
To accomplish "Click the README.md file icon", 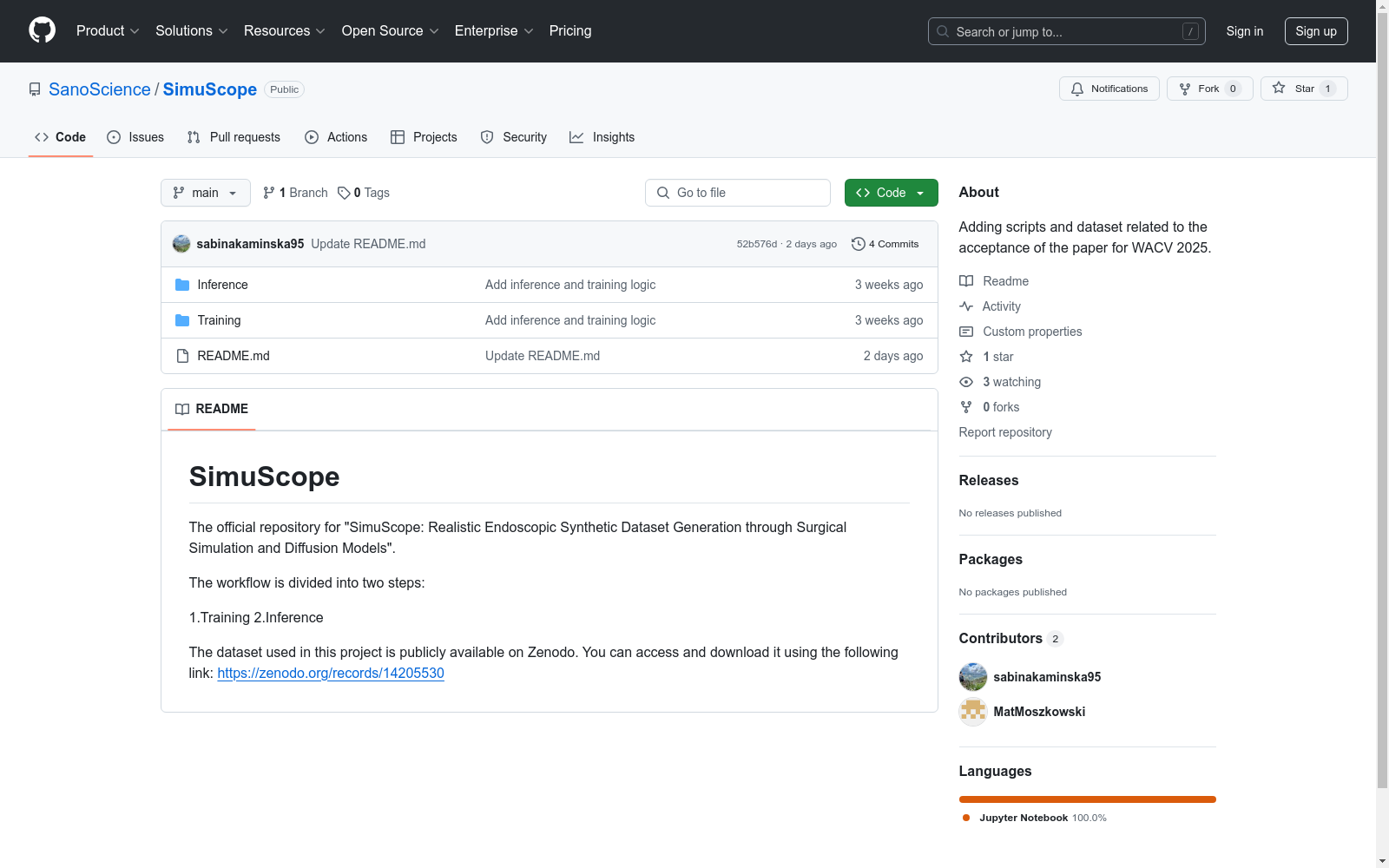I will (x=182, y=356).
